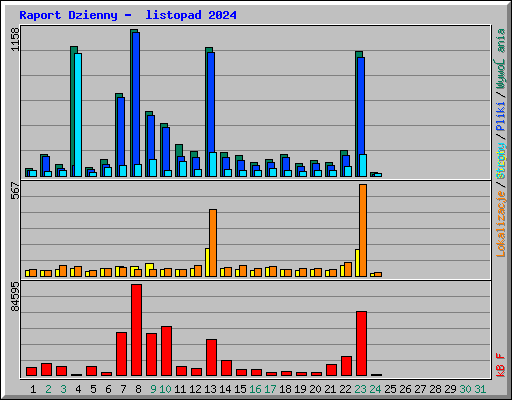The width and height of the screenshot is (512, 400).
Task: Click the day 11 axis label
Action: point(180,389)
